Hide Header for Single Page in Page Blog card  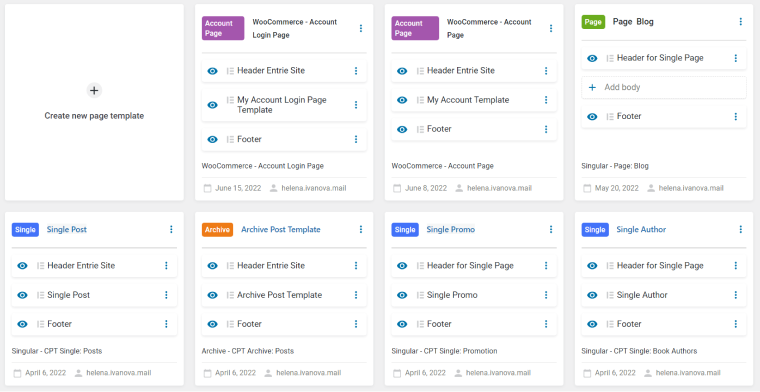[x=592, y=58]
